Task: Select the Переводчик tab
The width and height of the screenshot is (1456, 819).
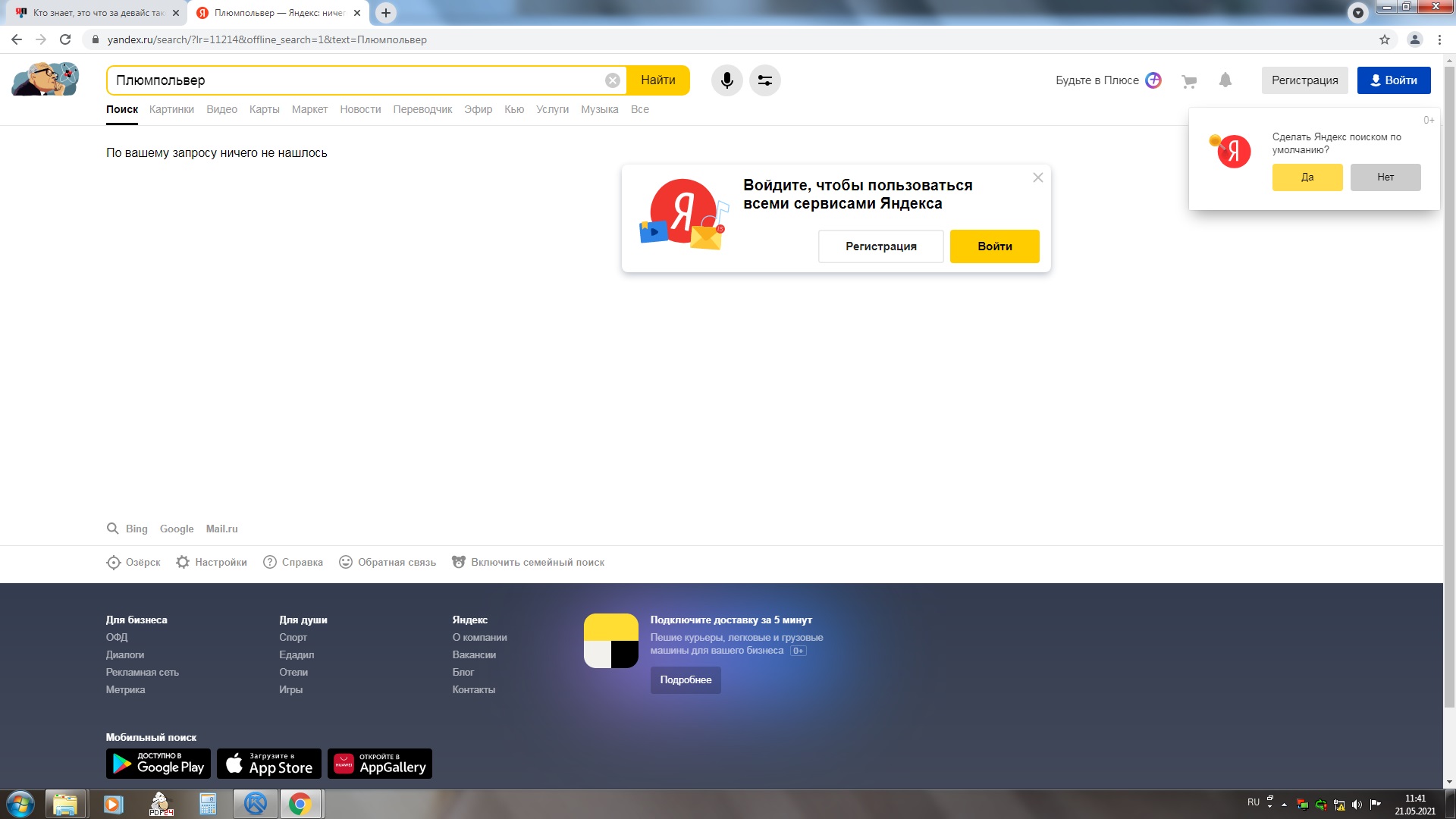Action: [x=422, y=109]
